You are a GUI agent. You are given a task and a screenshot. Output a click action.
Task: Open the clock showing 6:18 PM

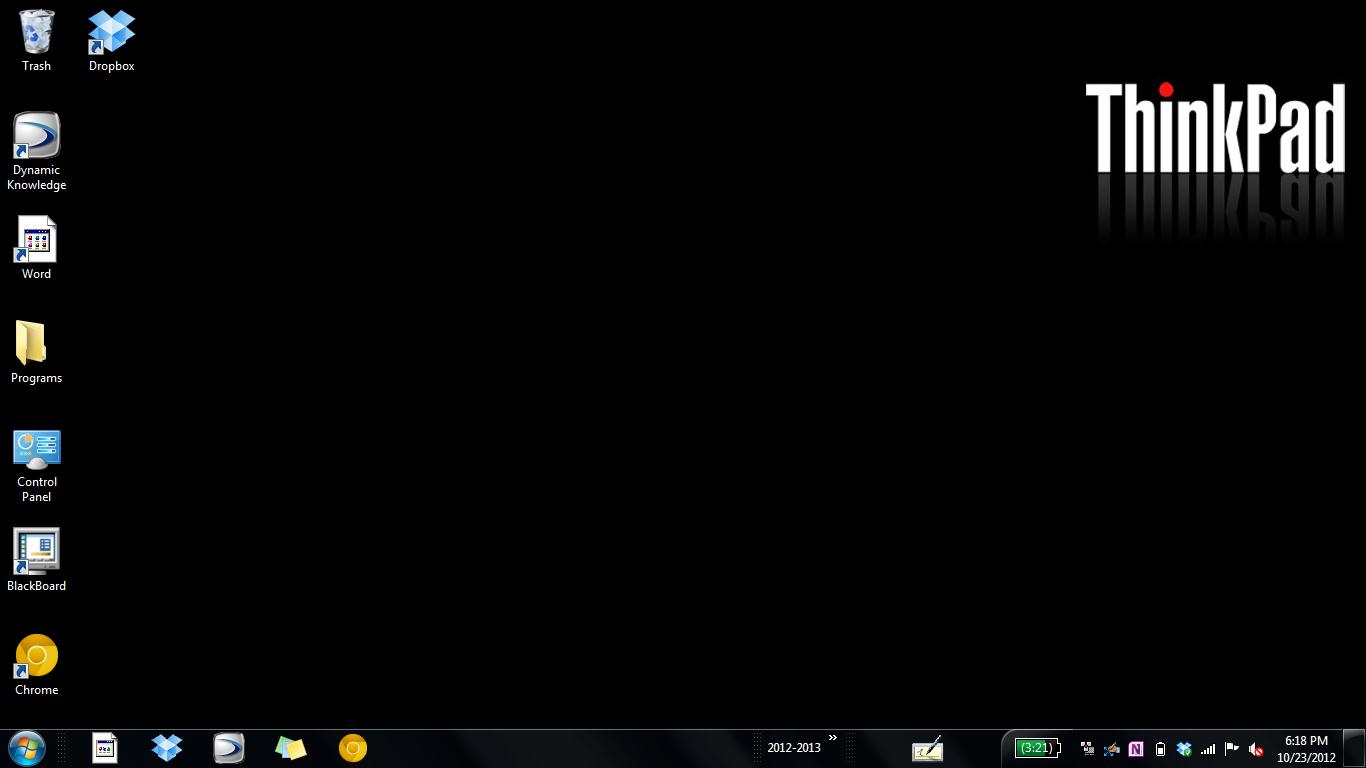click(x=1306, y=749)
